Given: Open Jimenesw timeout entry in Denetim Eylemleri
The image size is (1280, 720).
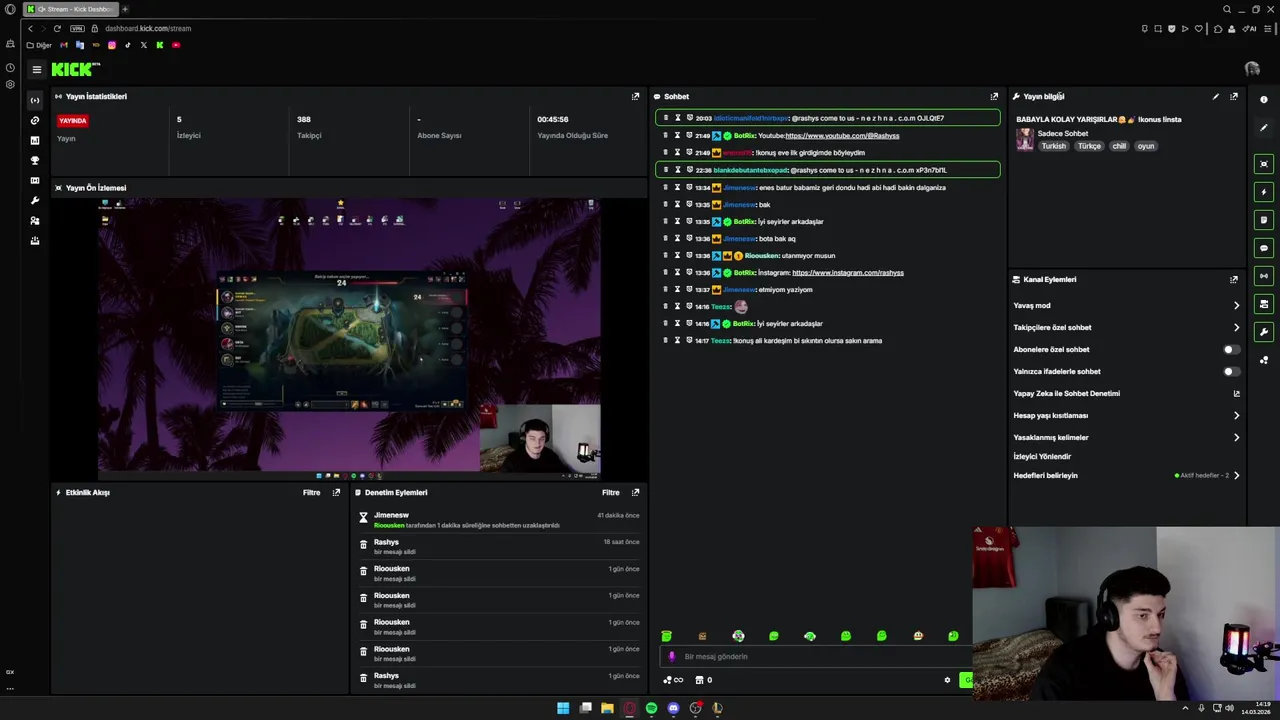Looking at the screenshot, I should coord(499,519).
